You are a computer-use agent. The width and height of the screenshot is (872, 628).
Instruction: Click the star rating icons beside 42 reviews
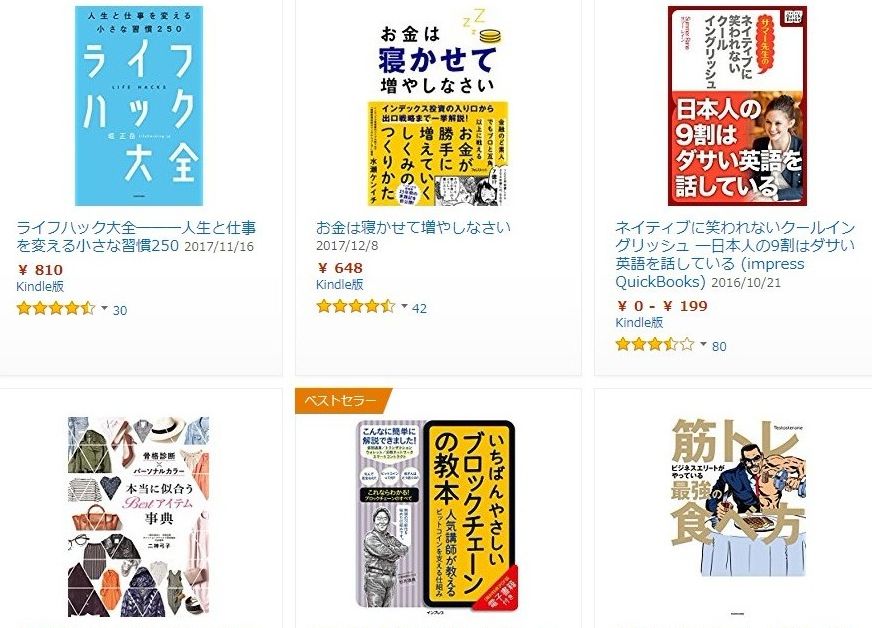pos(356,306)
